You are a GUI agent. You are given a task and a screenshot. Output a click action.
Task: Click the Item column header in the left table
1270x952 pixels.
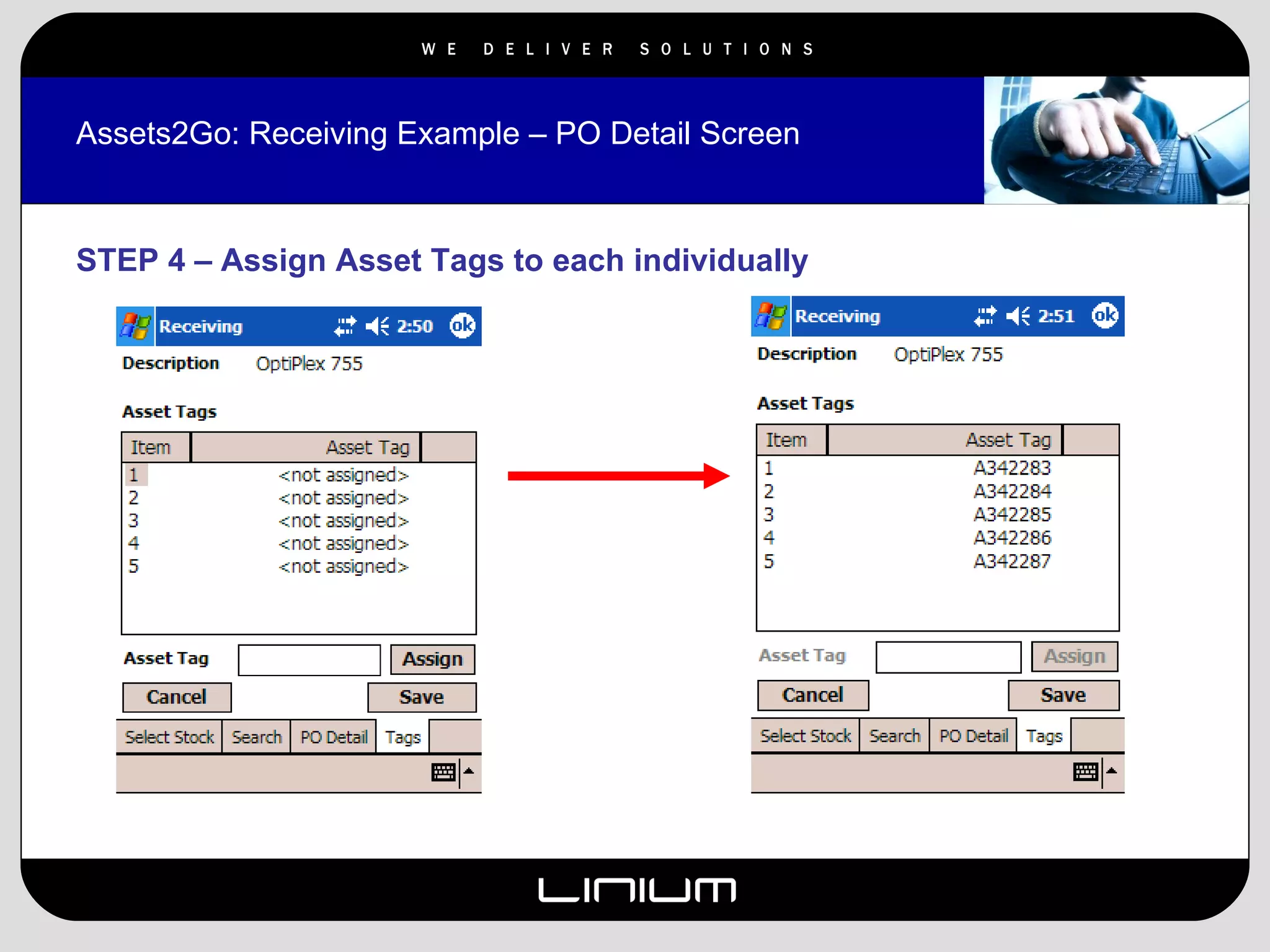(156, 447)
